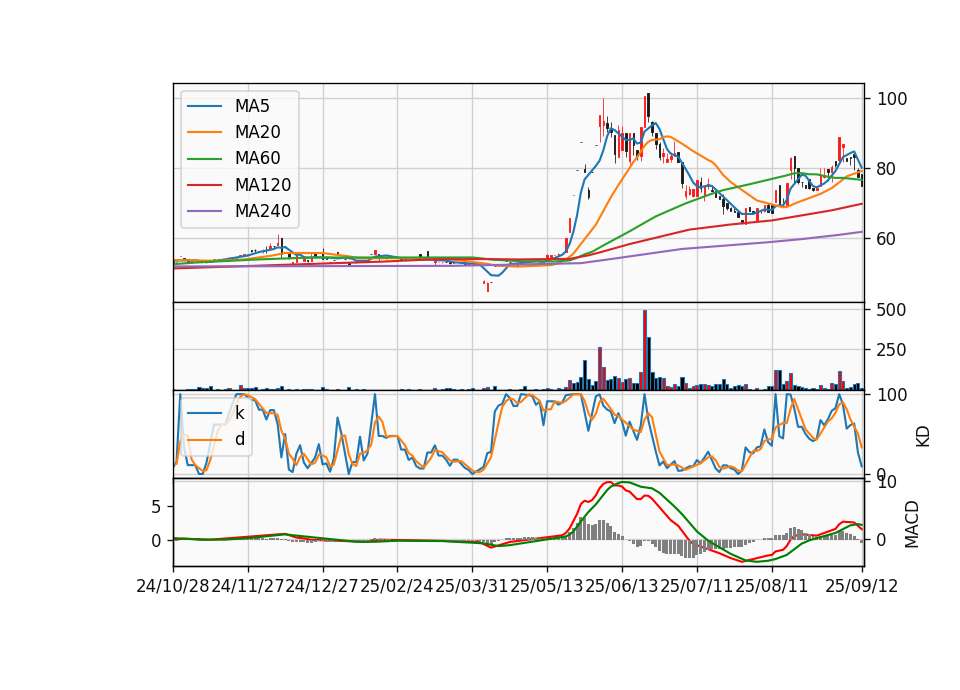
Task: Click the MA120 legend label
Action: tap(263, 185)
